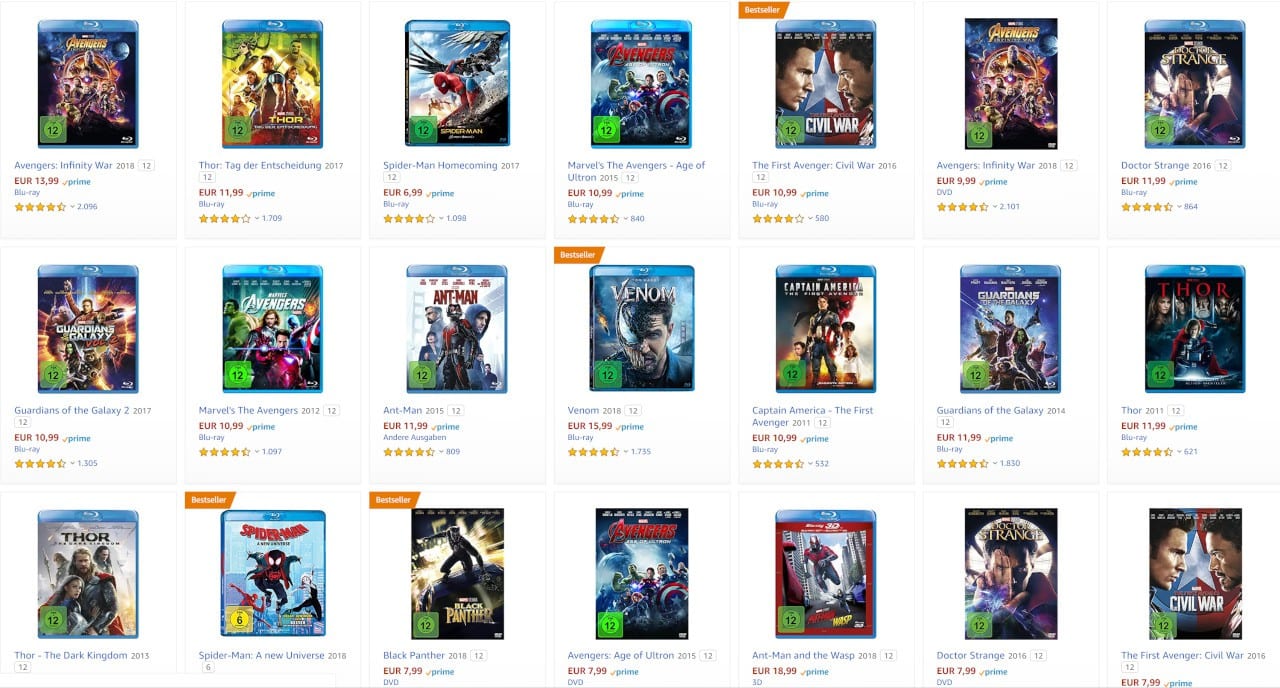The height and width of the screenshot is (688, 1280).
Task: Click the star rating icons for Marvel's The Avengers 2012
Action: pyautogui.click(x=225, y=452)
